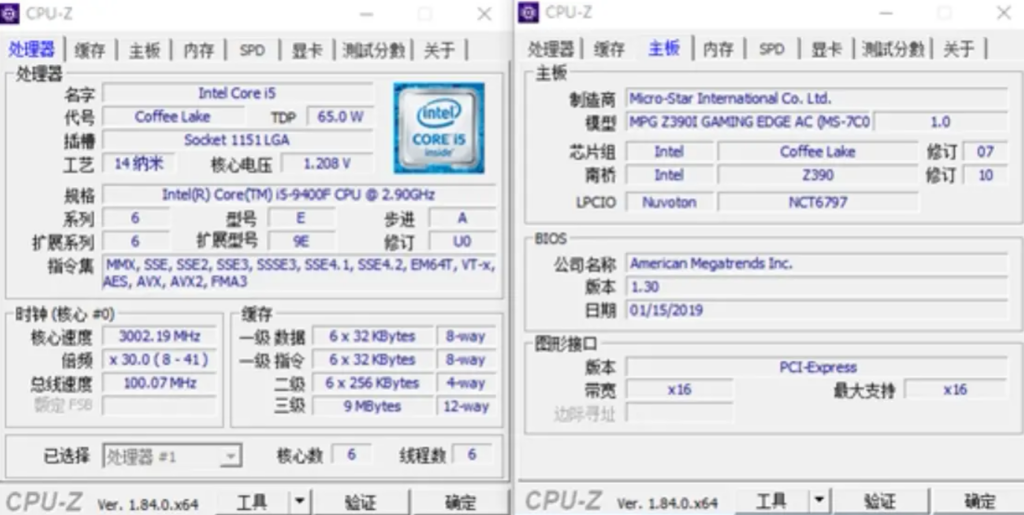Image resolution: width=1024 pixels, height=515 pixels.
Task: Click the 'Intel Core i5' name field
Action: (238, 93)
